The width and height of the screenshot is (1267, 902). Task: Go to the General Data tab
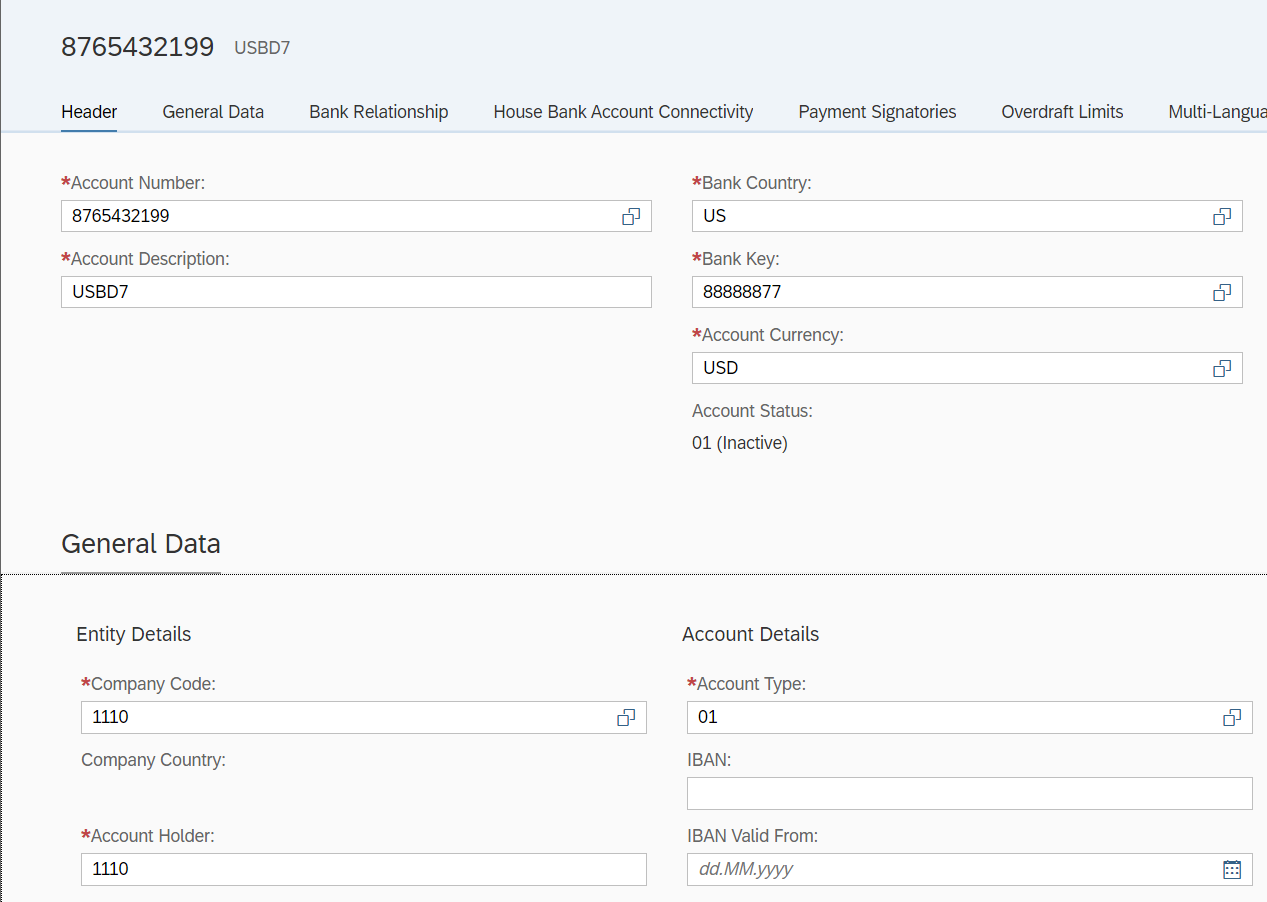pos(213,112)
